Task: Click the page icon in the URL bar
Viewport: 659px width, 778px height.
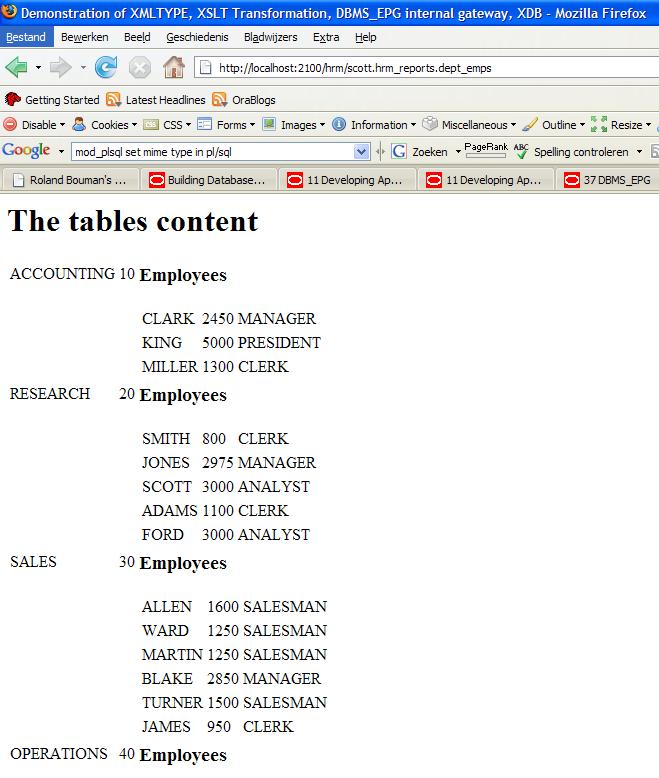Action: (x=205, y=67)
